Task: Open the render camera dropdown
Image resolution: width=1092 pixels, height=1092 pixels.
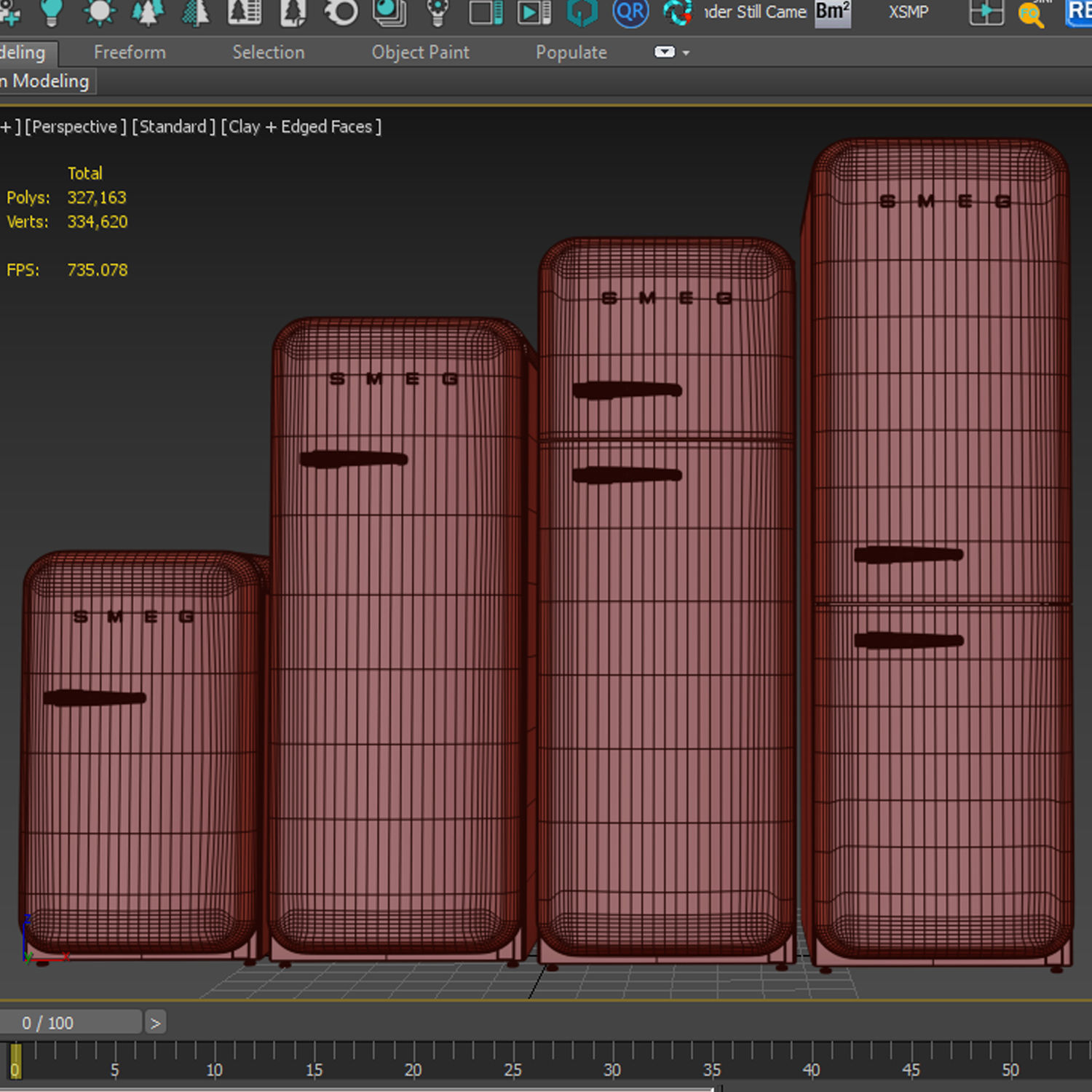Action: [x=755, y=12]
